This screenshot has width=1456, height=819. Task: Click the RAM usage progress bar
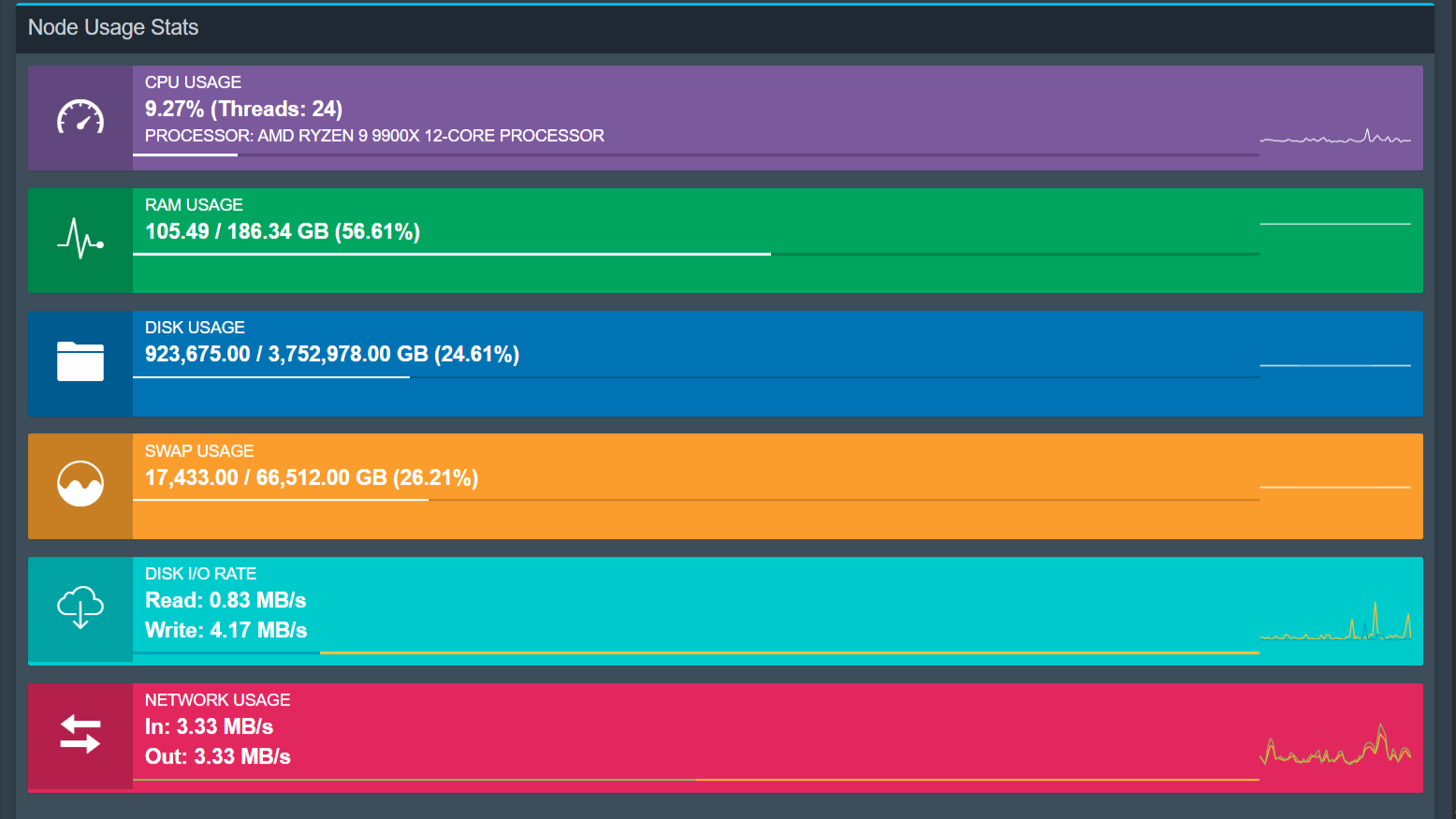(695, 254)
